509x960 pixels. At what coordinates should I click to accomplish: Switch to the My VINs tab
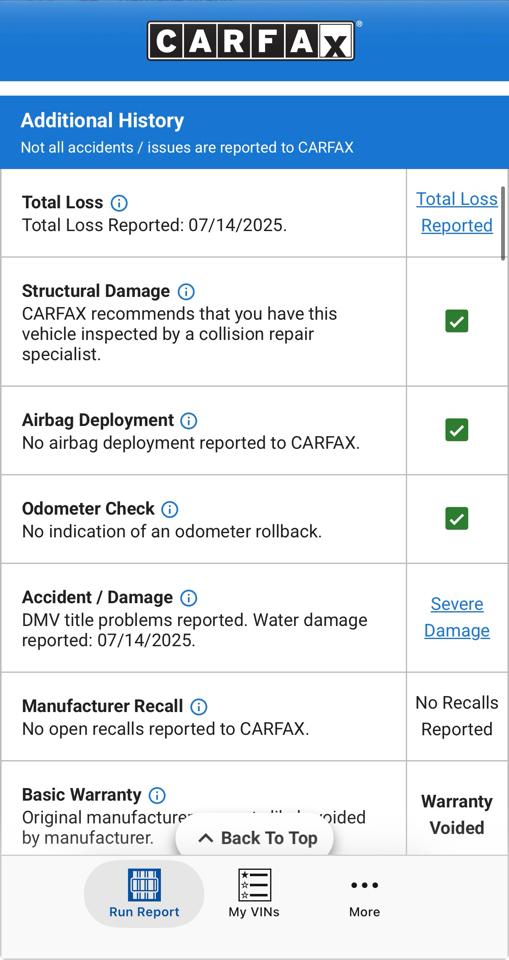254,894
